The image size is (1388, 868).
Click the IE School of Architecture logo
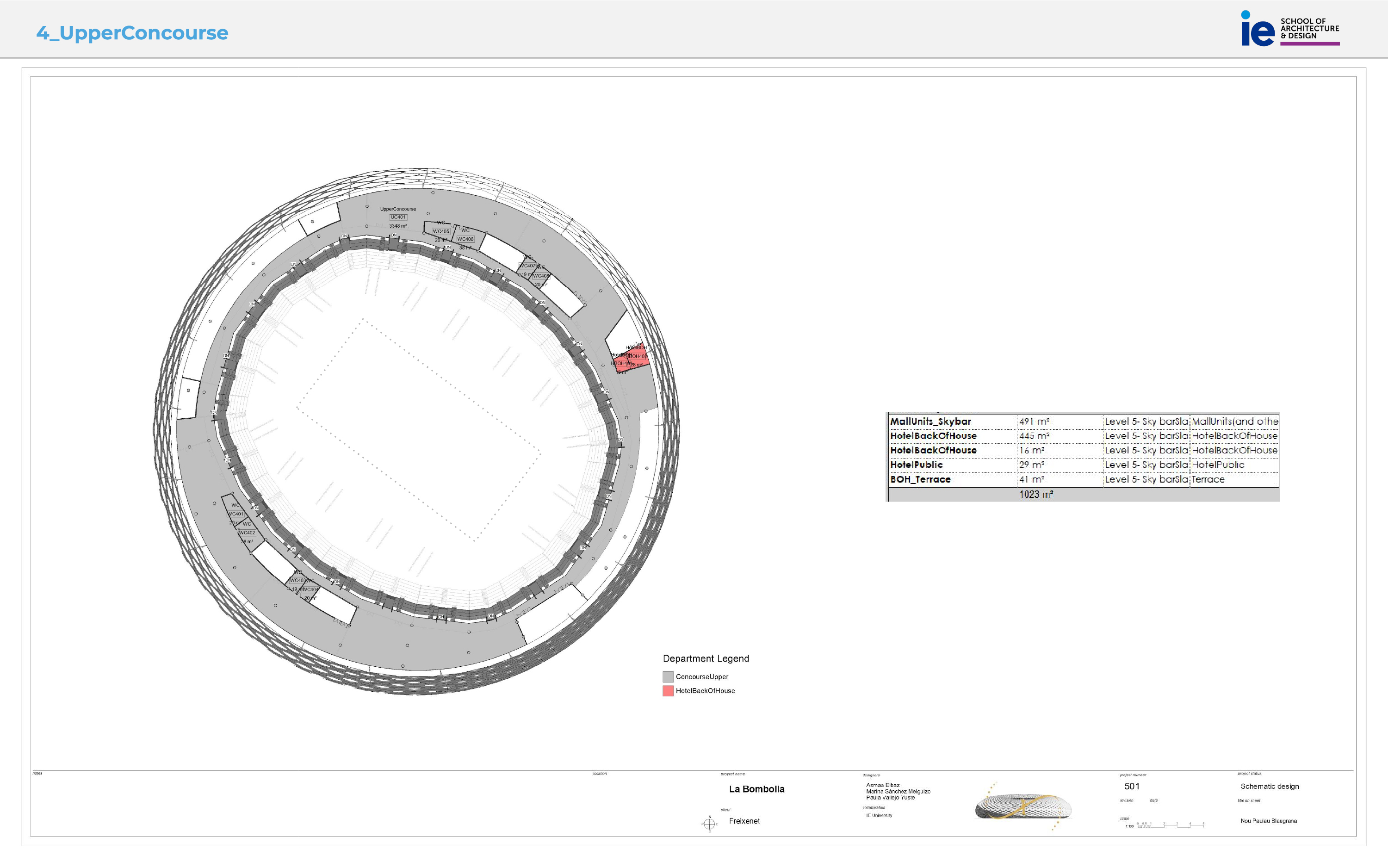[x=1290, y=29]
